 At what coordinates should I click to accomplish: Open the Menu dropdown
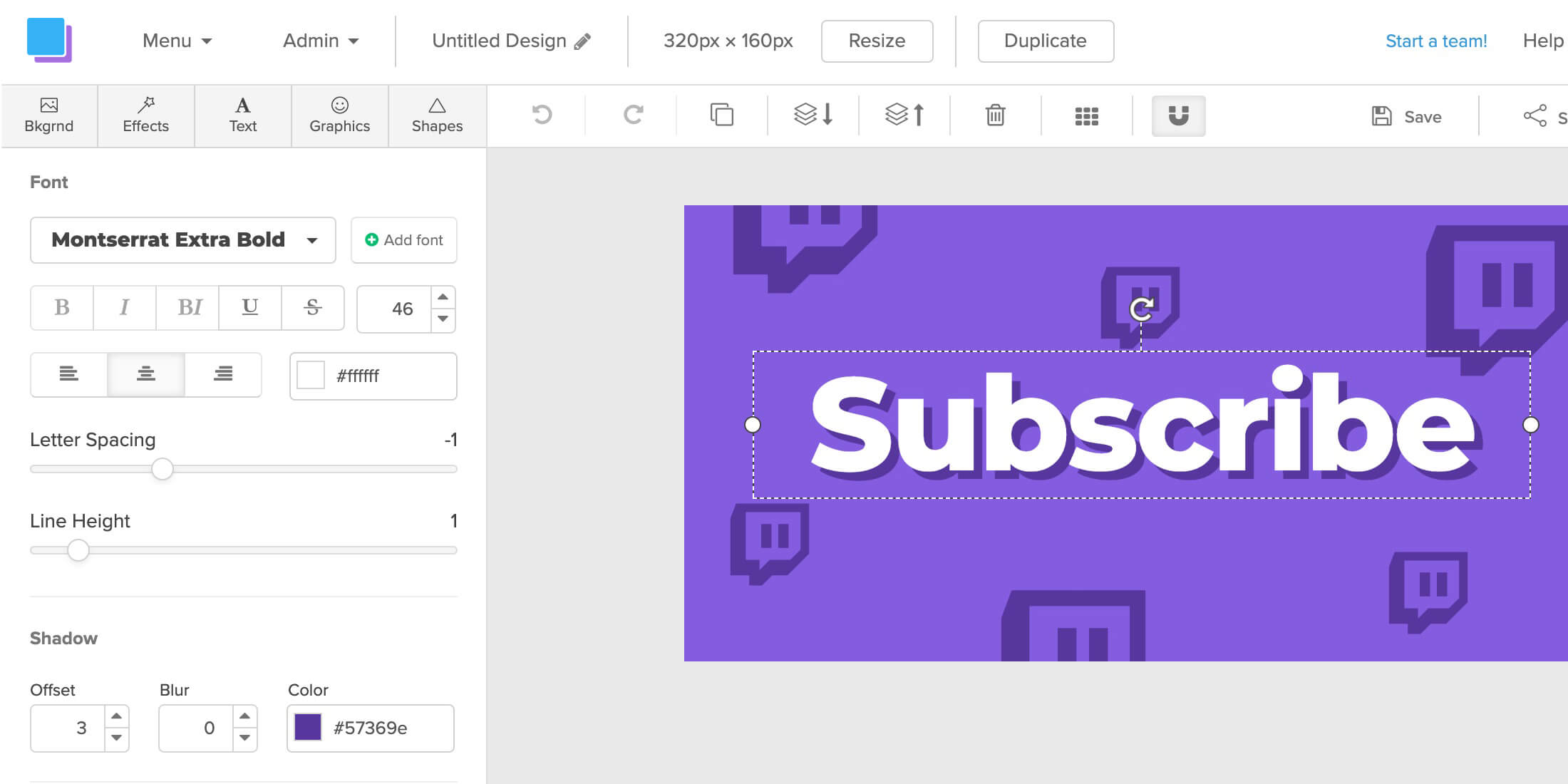pyautogui.click(x=177, y=41)
